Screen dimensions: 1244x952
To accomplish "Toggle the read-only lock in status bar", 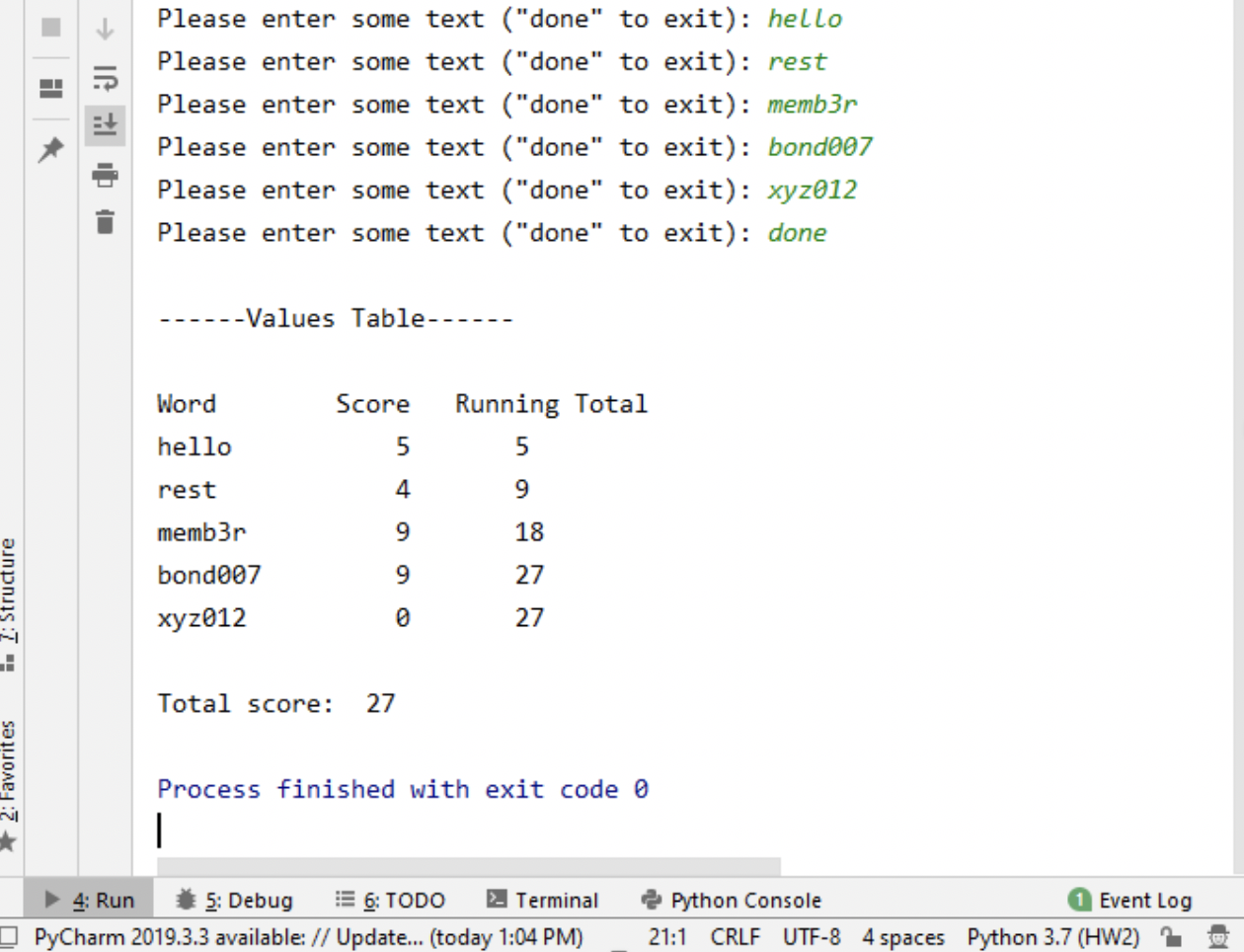I will tap(1173, 936).
